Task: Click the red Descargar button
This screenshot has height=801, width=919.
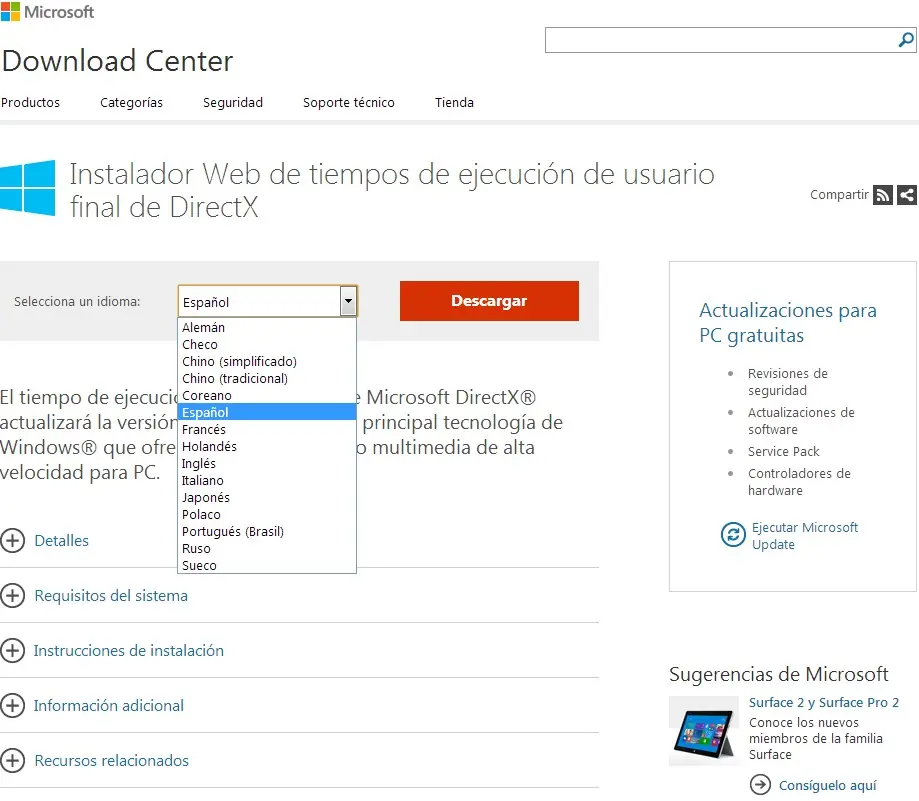Action: 489,301
